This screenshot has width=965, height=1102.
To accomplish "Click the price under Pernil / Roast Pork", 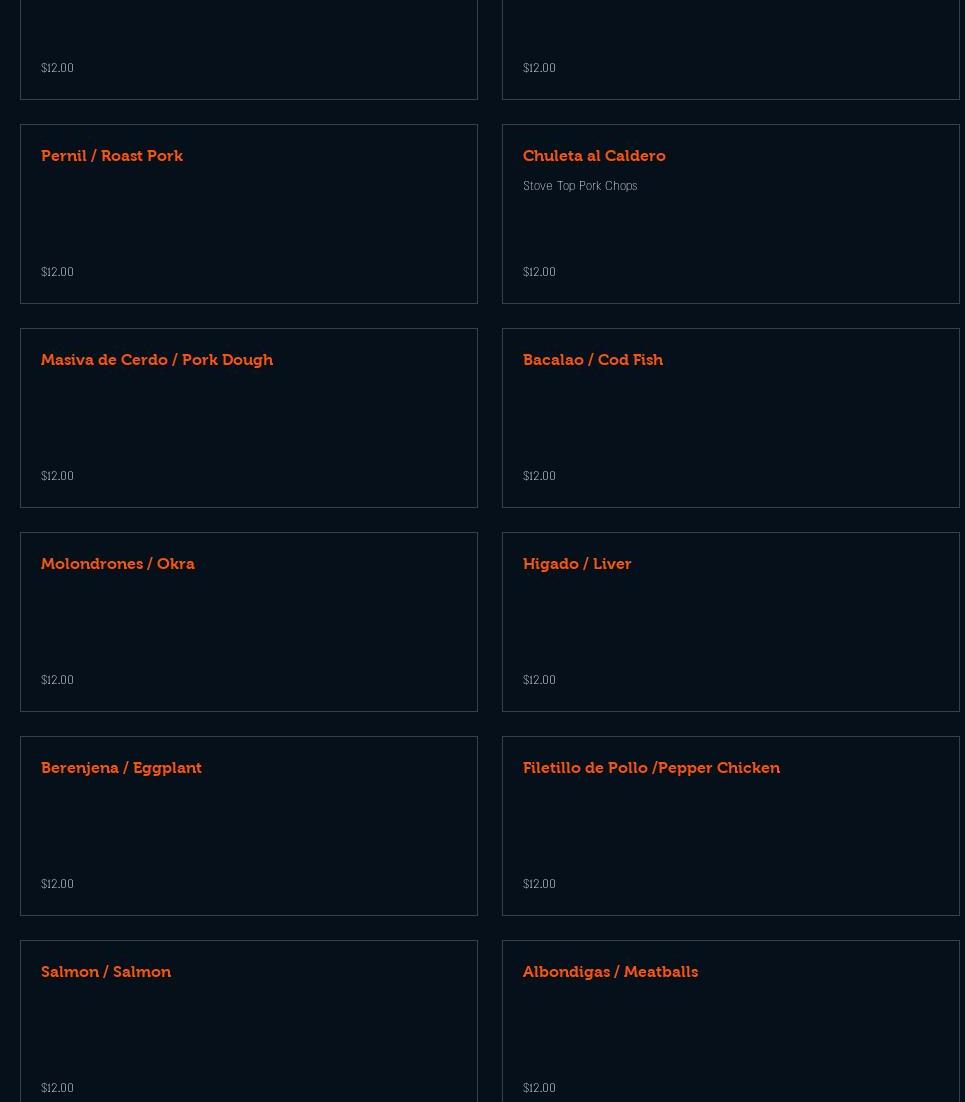I will tap(57, 272).
